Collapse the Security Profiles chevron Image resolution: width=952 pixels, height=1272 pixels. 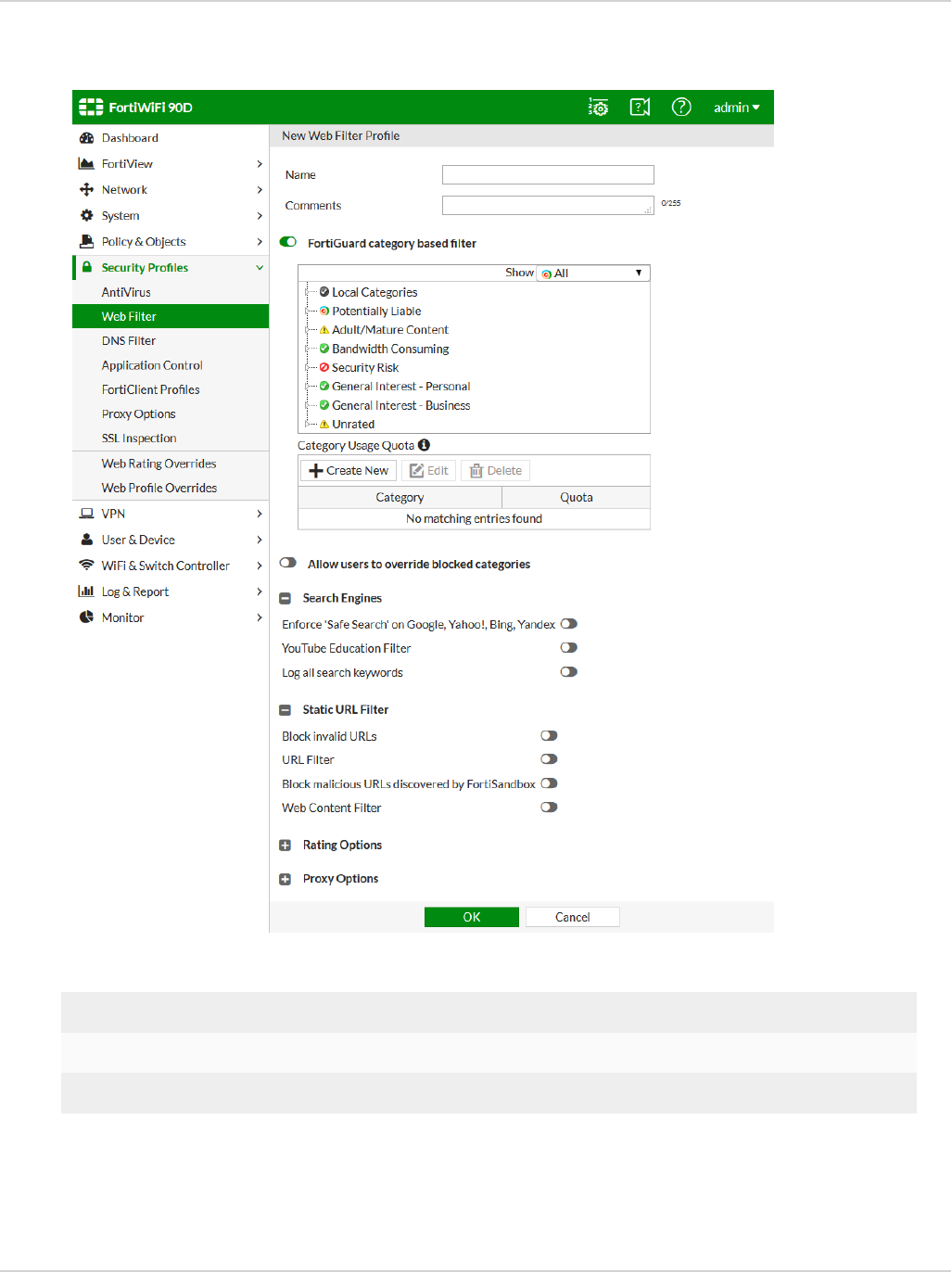click(x=260, y=268)
